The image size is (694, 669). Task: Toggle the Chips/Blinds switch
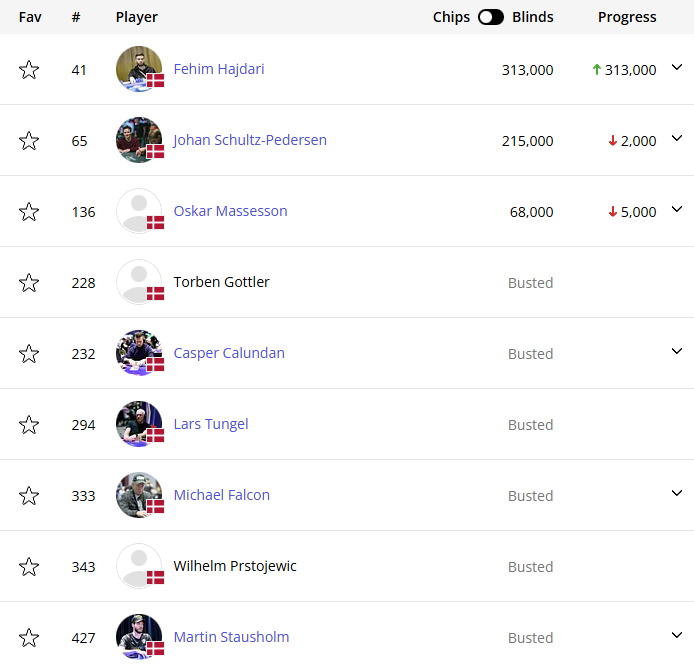[x=491, y=17]
